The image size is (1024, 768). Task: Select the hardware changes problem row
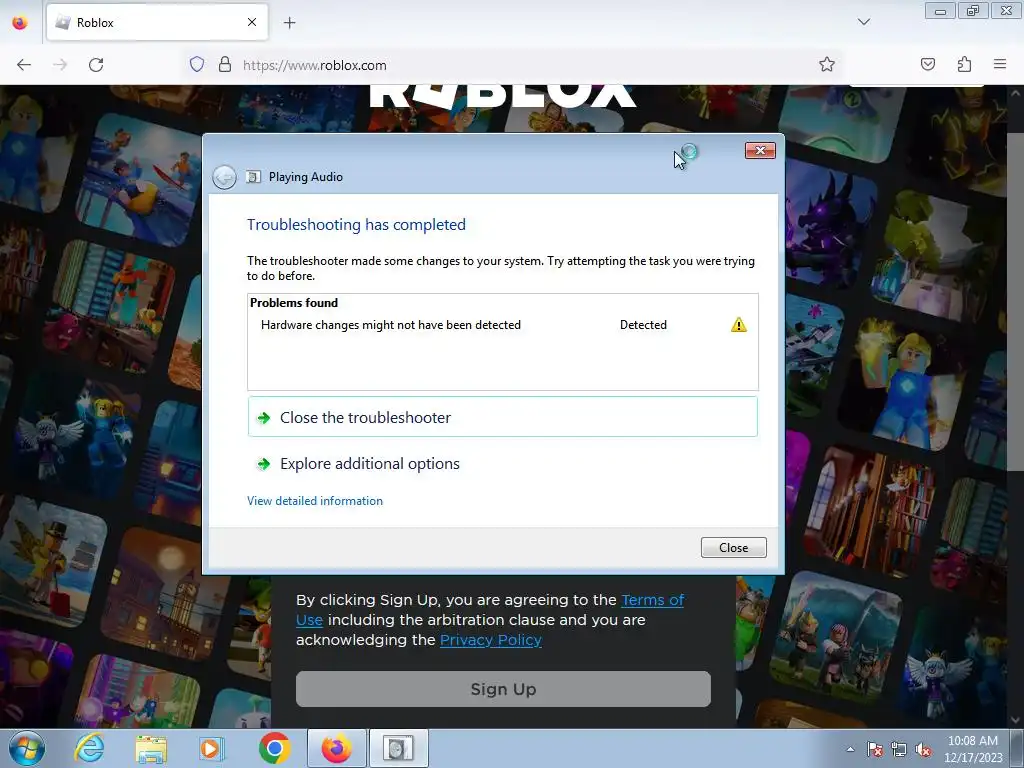point(503,325)
